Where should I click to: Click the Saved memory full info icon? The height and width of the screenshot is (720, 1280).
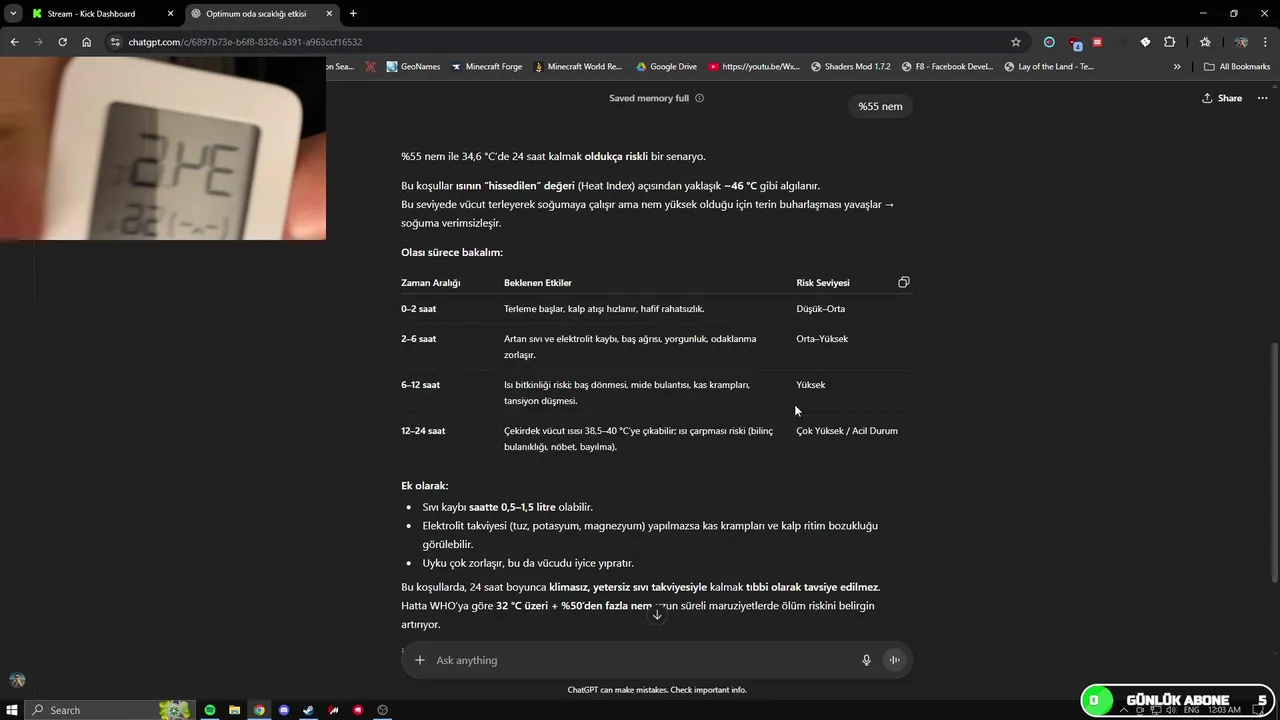pyautogui.click(x=699, y=98)
